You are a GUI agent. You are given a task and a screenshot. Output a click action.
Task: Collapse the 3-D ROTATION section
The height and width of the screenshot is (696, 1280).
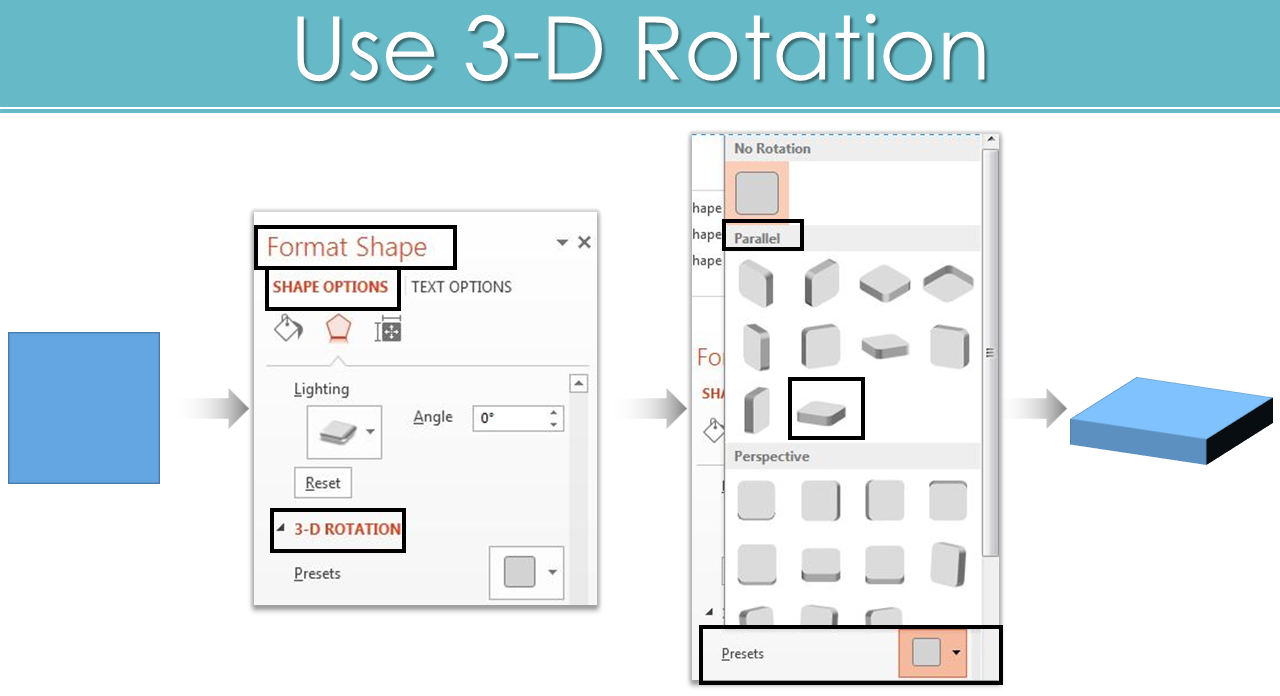point(280,529)
